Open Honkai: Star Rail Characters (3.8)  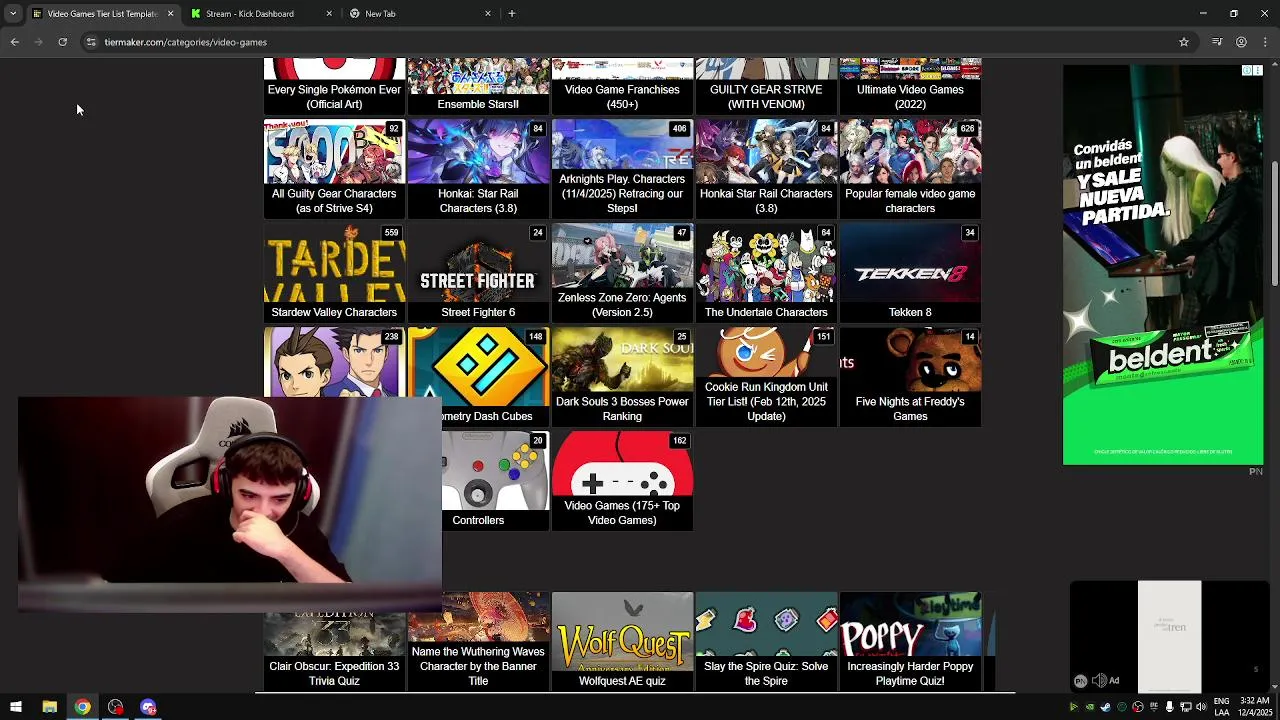478,168
